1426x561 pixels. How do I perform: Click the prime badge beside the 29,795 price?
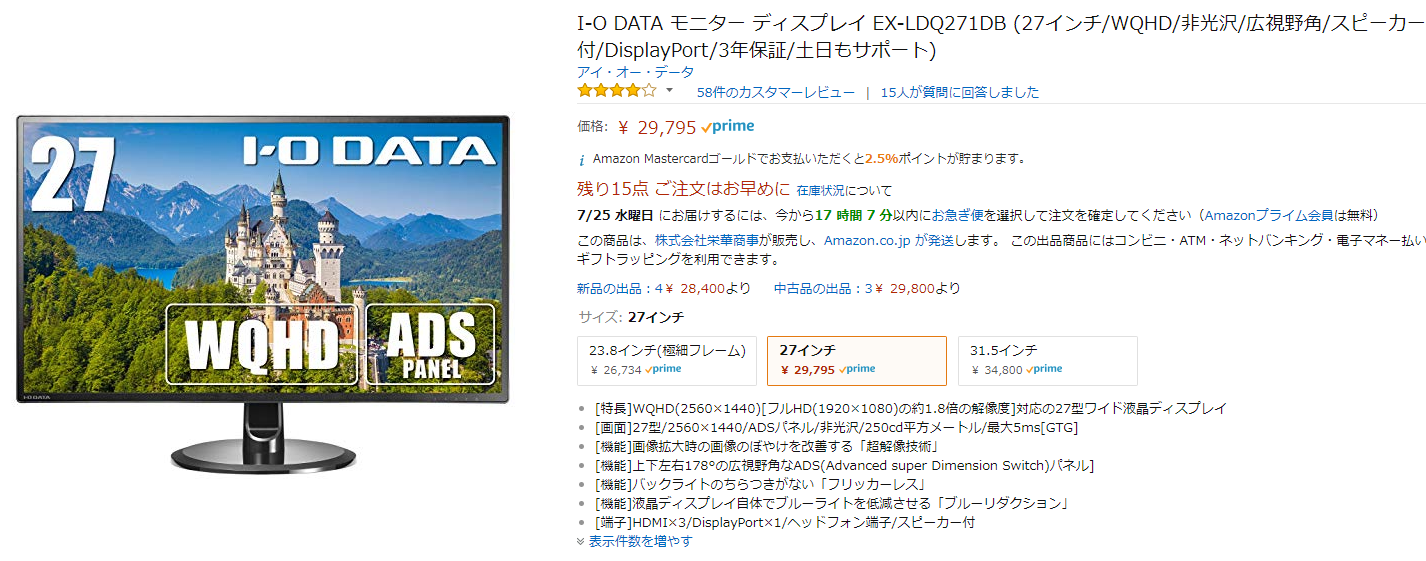coord(728,127)
